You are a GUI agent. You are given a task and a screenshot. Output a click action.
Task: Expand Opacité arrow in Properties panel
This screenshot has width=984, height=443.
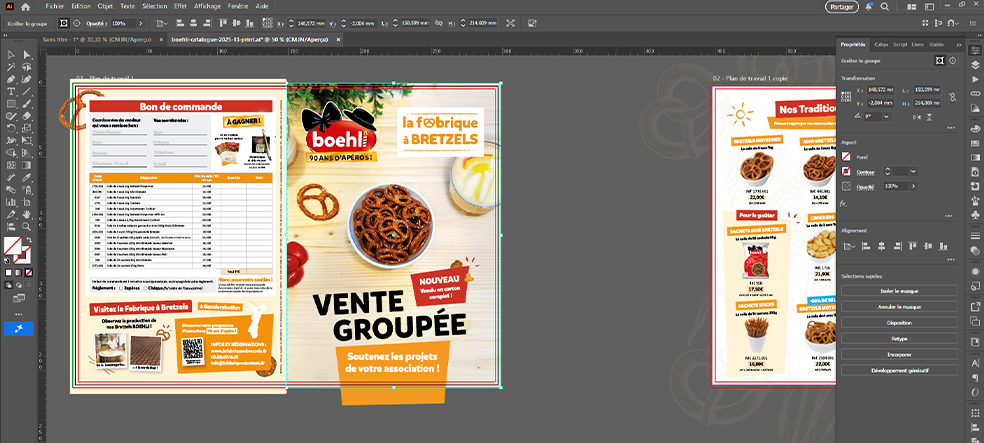[913, 186]
